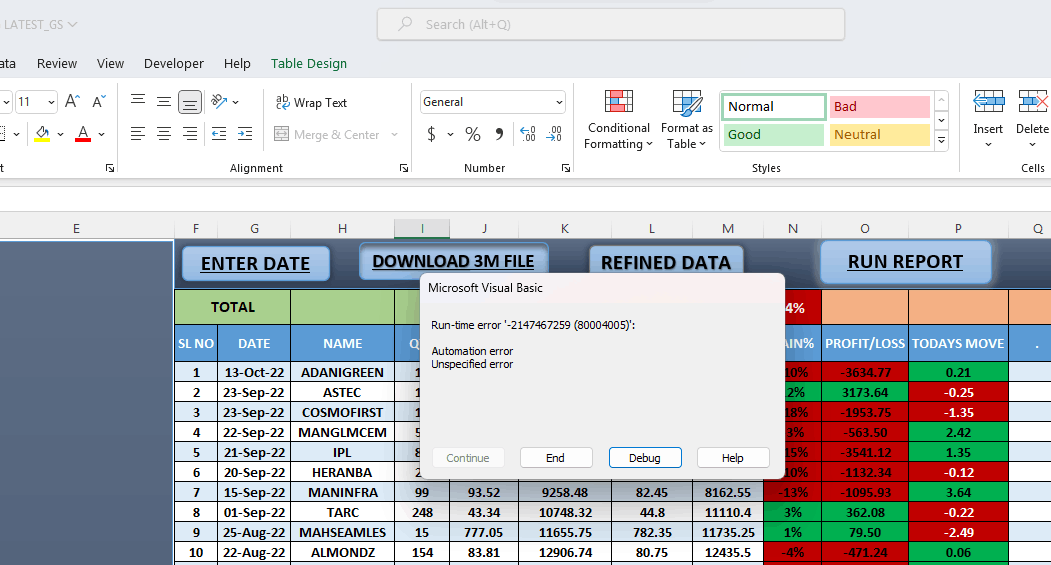Viewport: 1051px width, 565px height.
Task: Click the RUN REPORT button
Action: click(905, 261)
